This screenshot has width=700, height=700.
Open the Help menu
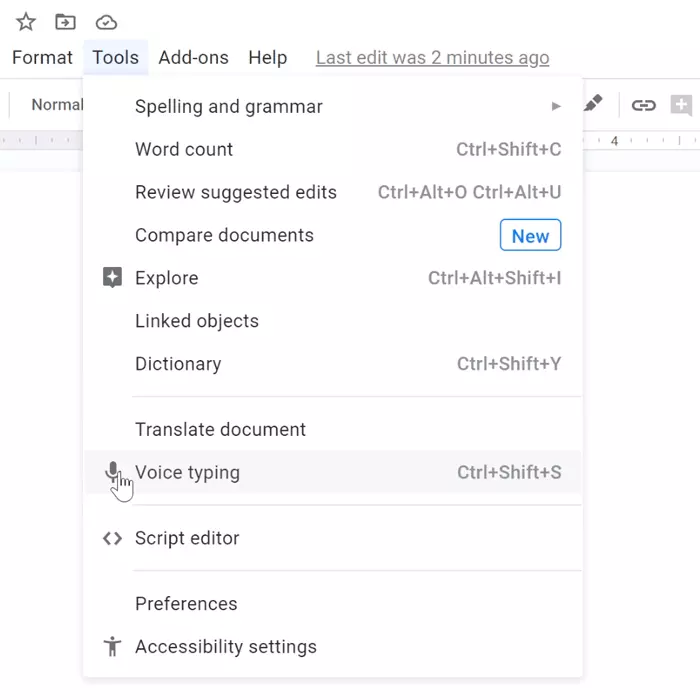[268, 58]
